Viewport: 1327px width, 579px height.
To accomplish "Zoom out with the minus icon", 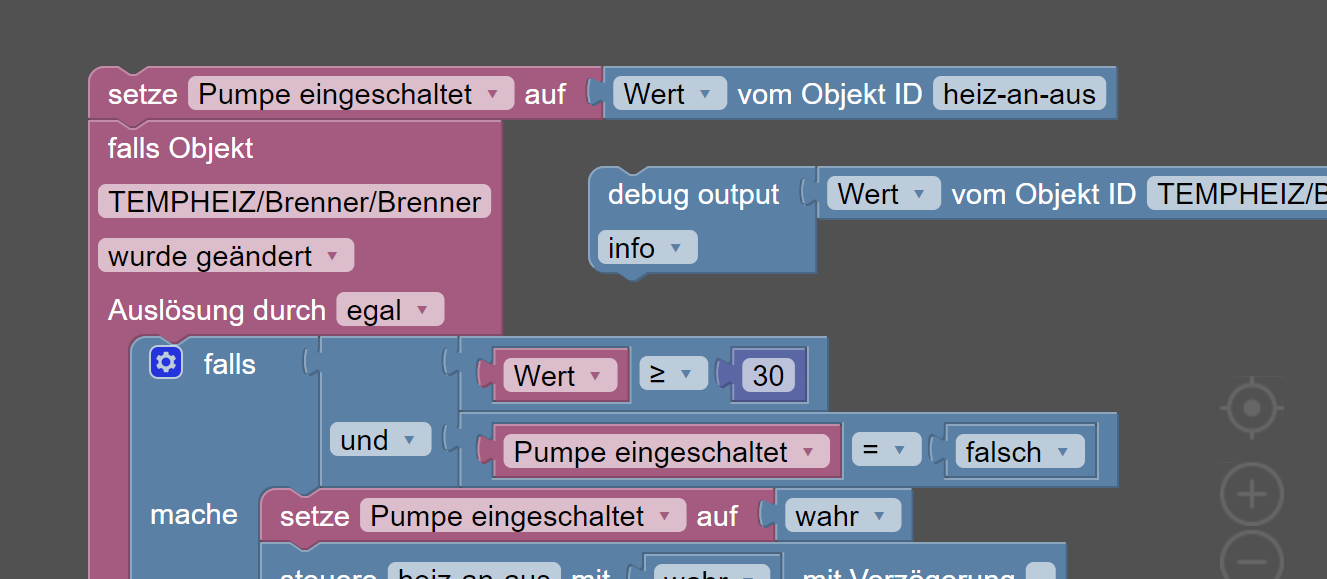I will point(1251,558).
